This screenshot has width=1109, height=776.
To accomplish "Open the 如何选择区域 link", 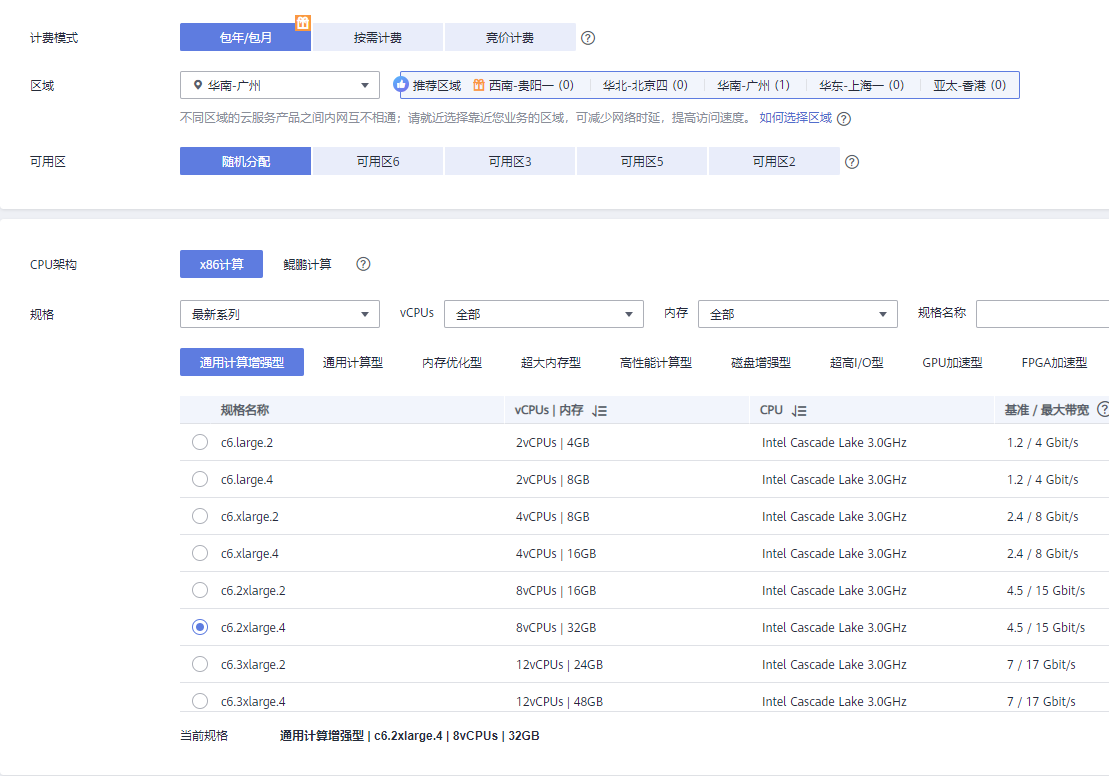I will 795,117.
